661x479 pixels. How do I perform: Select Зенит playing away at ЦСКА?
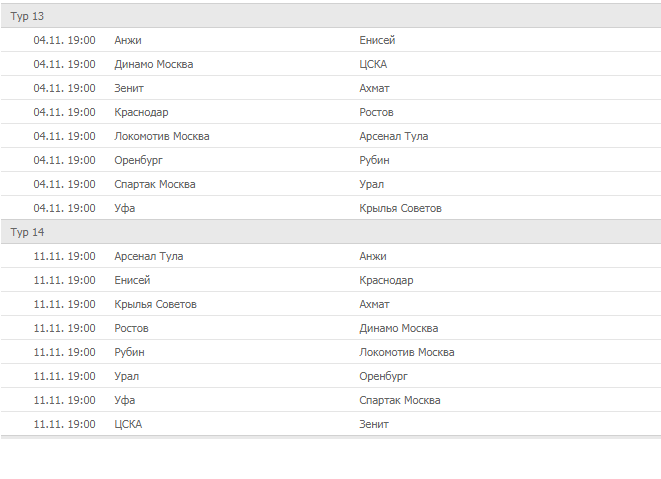pos(375,424)
